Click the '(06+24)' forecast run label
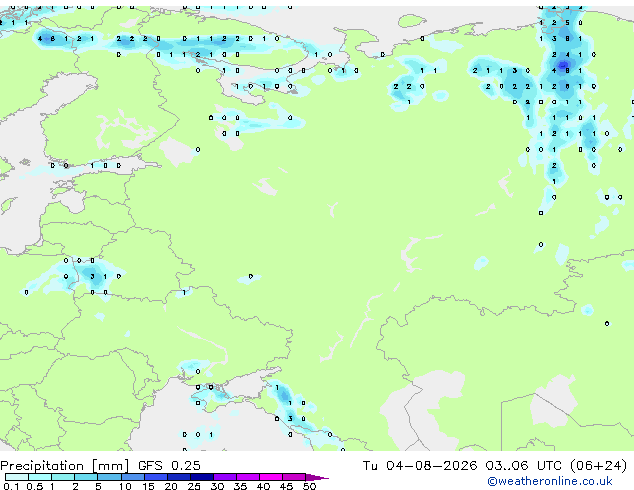634x490 pixels. click(x=598, y=465)
